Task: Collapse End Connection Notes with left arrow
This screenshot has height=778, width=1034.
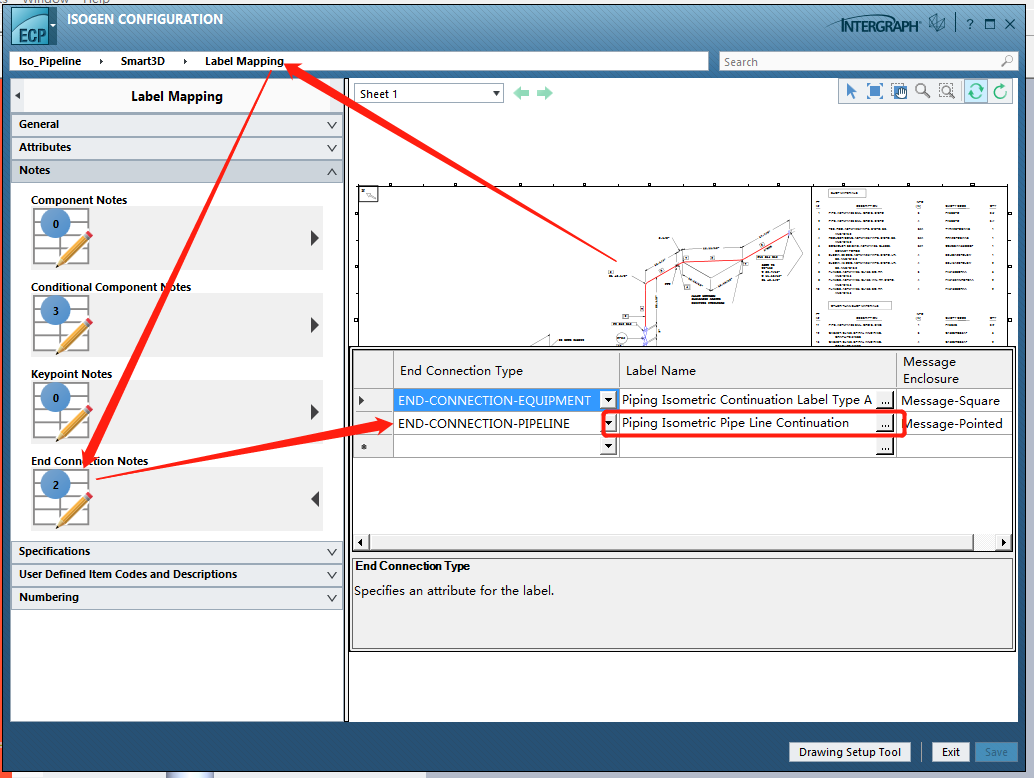Action: 315,499
